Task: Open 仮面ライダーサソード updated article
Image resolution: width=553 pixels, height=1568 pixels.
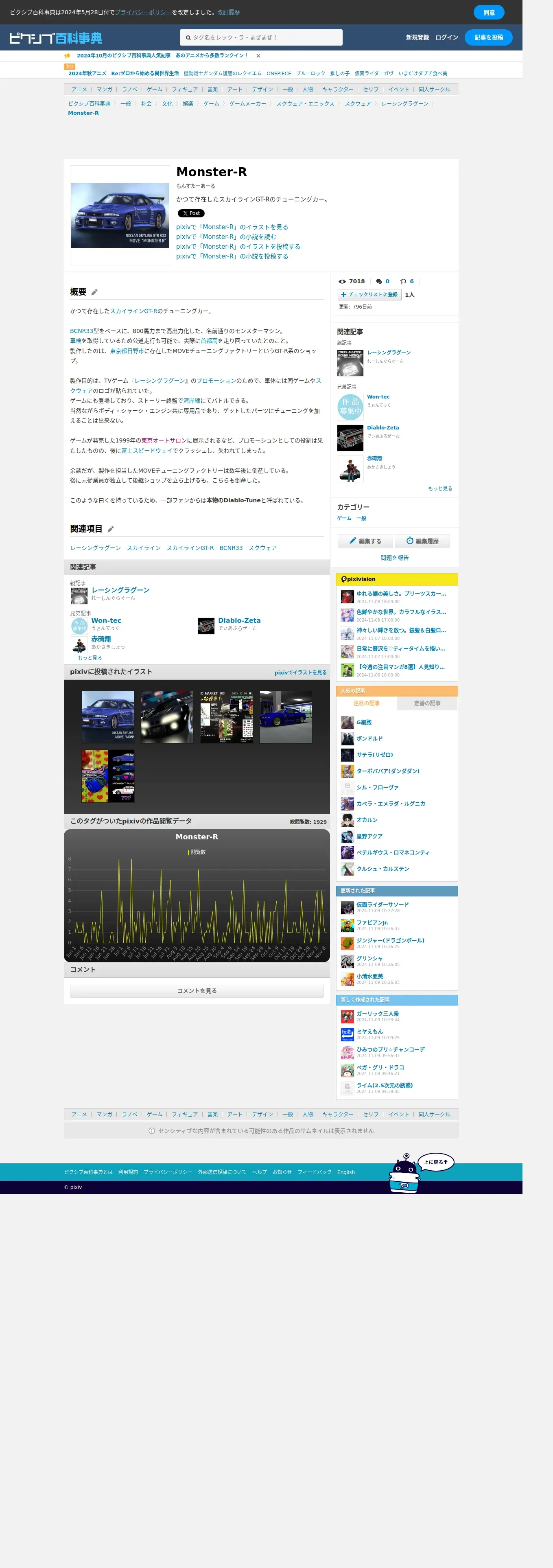Action: [x=383, y=904]
